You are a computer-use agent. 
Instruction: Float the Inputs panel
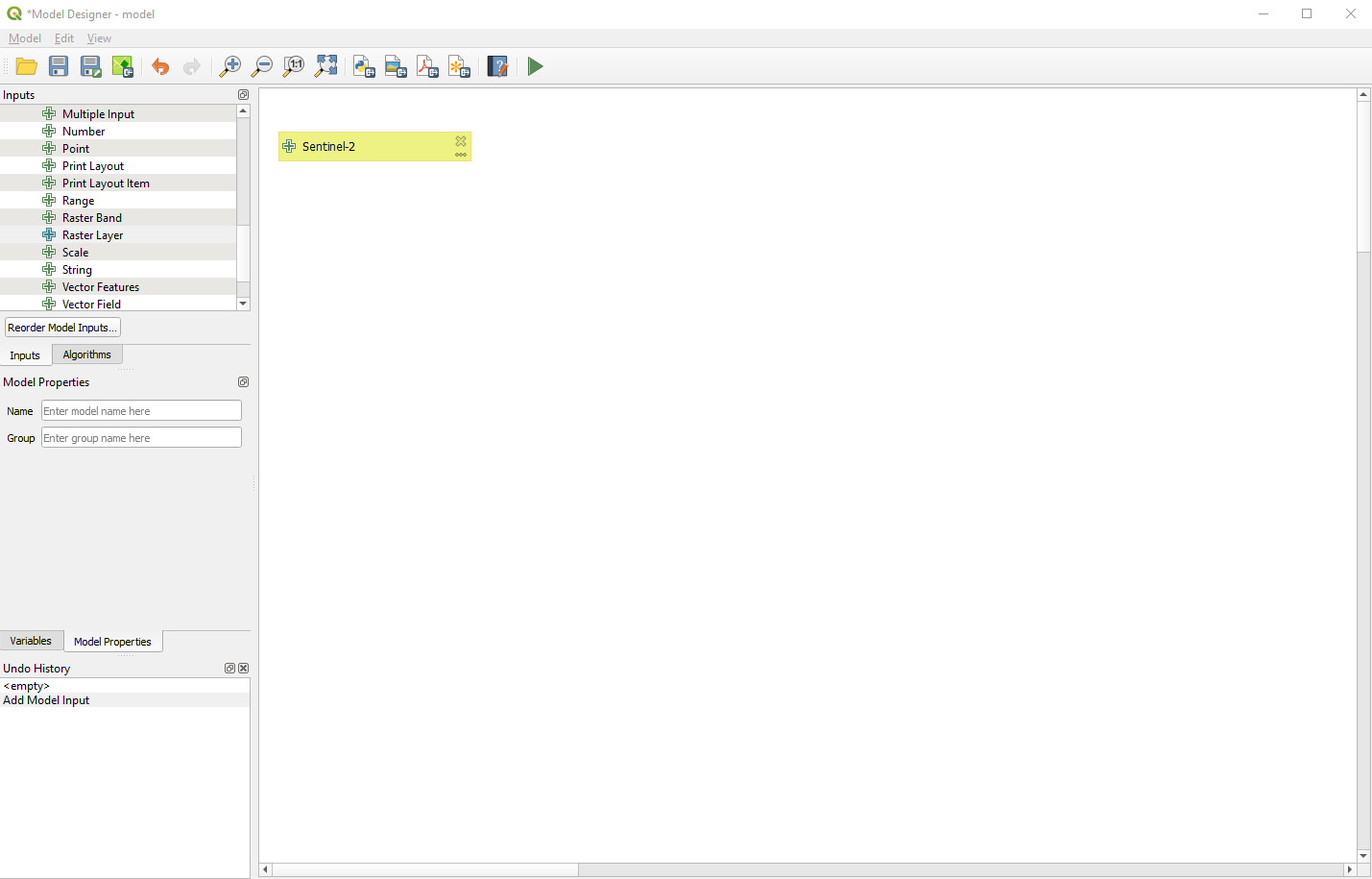(x=243, y=95)
